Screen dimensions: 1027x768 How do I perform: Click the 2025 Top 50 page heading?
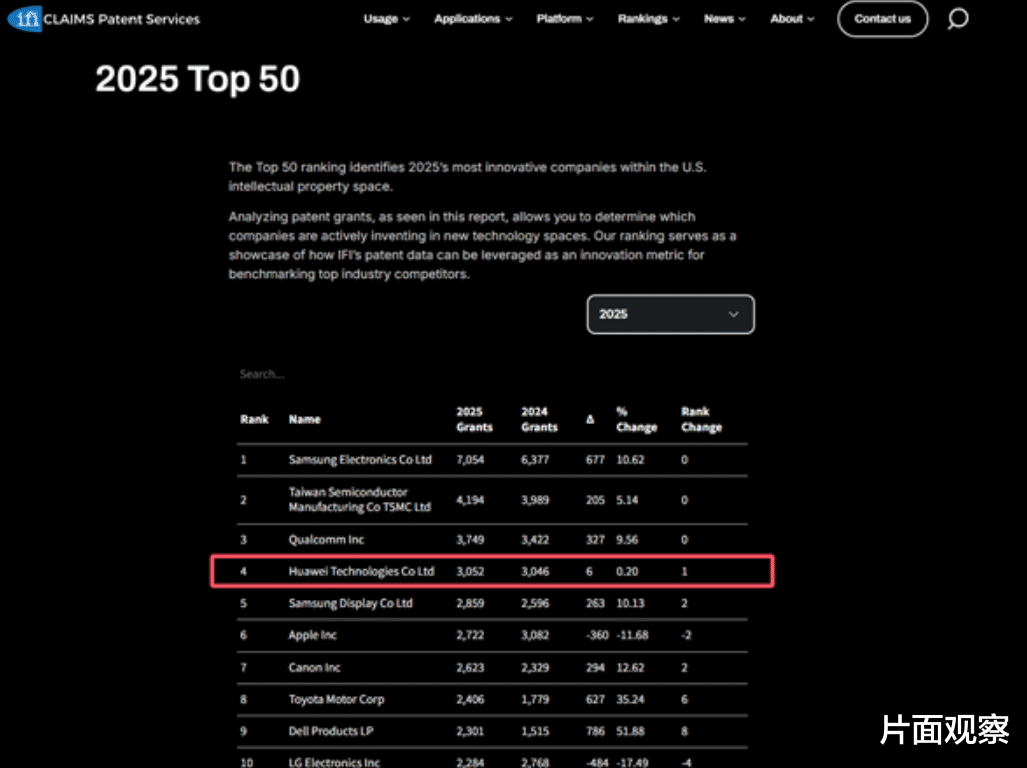tap(197, 79)
